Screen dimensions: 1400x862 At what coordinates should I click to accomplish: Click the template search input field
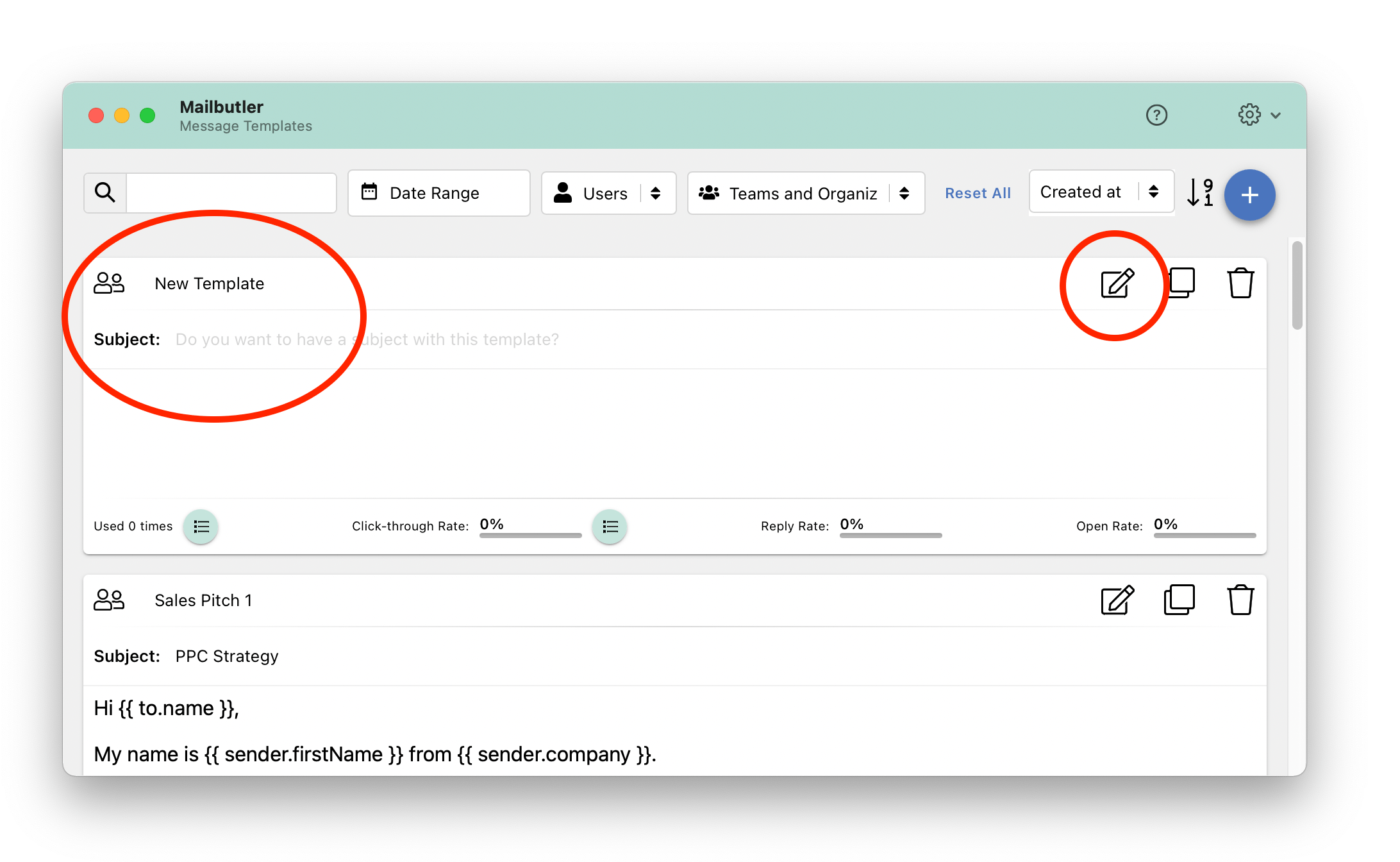[231, 192]
